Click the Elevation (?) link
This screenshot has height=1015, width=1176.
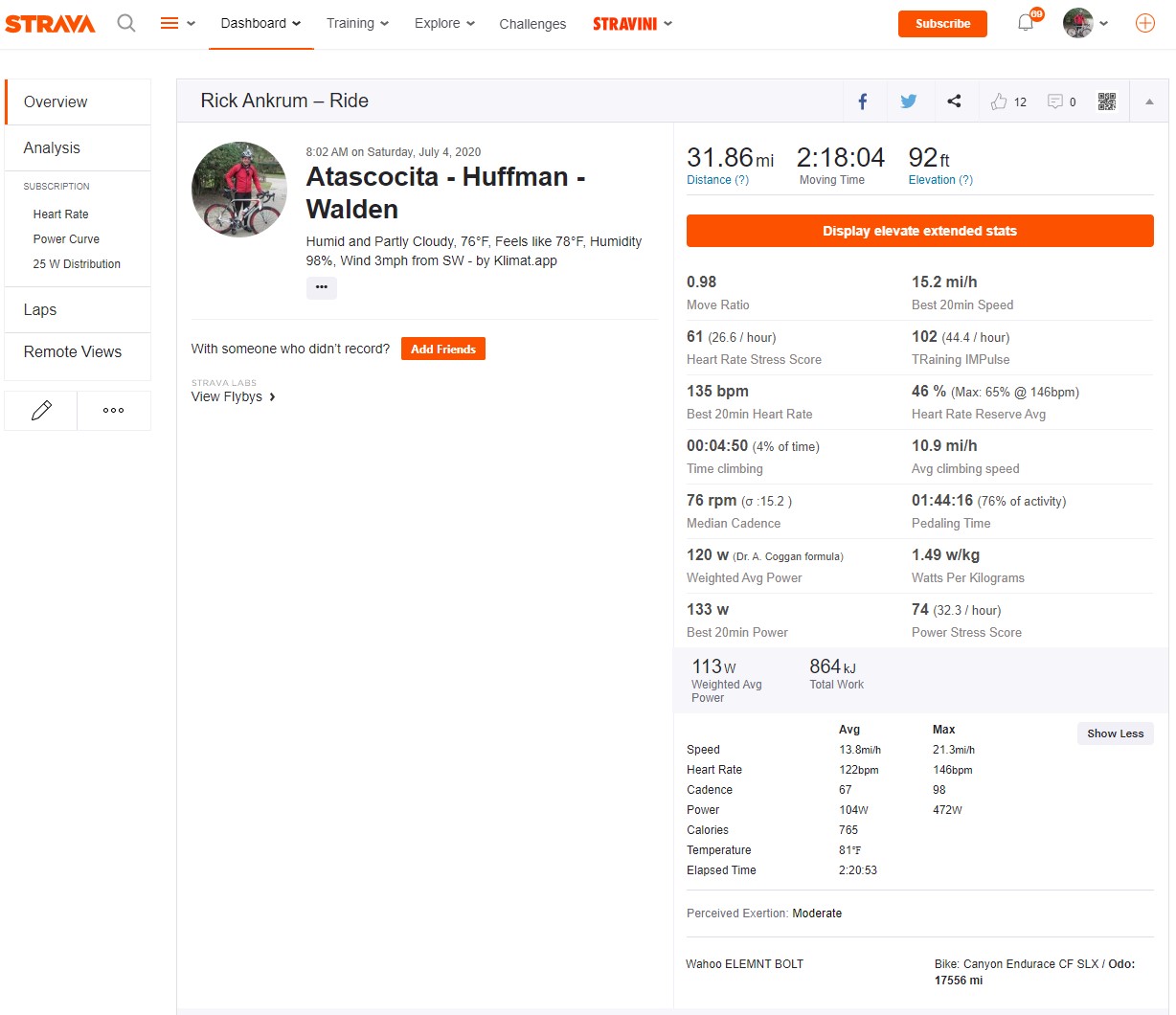pyautogui.click(x=940, y=180)
